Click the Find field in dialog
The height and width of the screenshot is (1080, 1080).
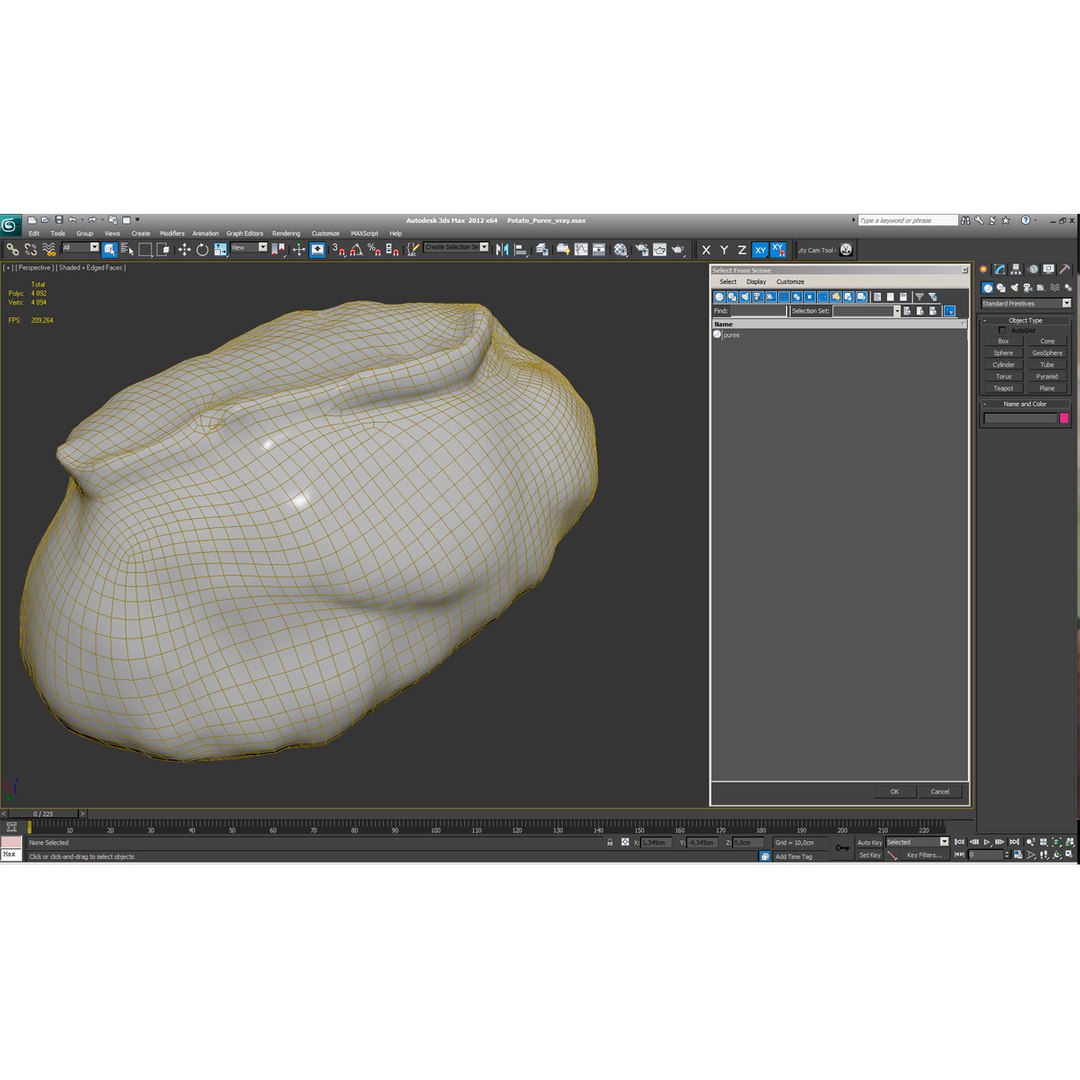pyautogui.click(x=758, y=311)
